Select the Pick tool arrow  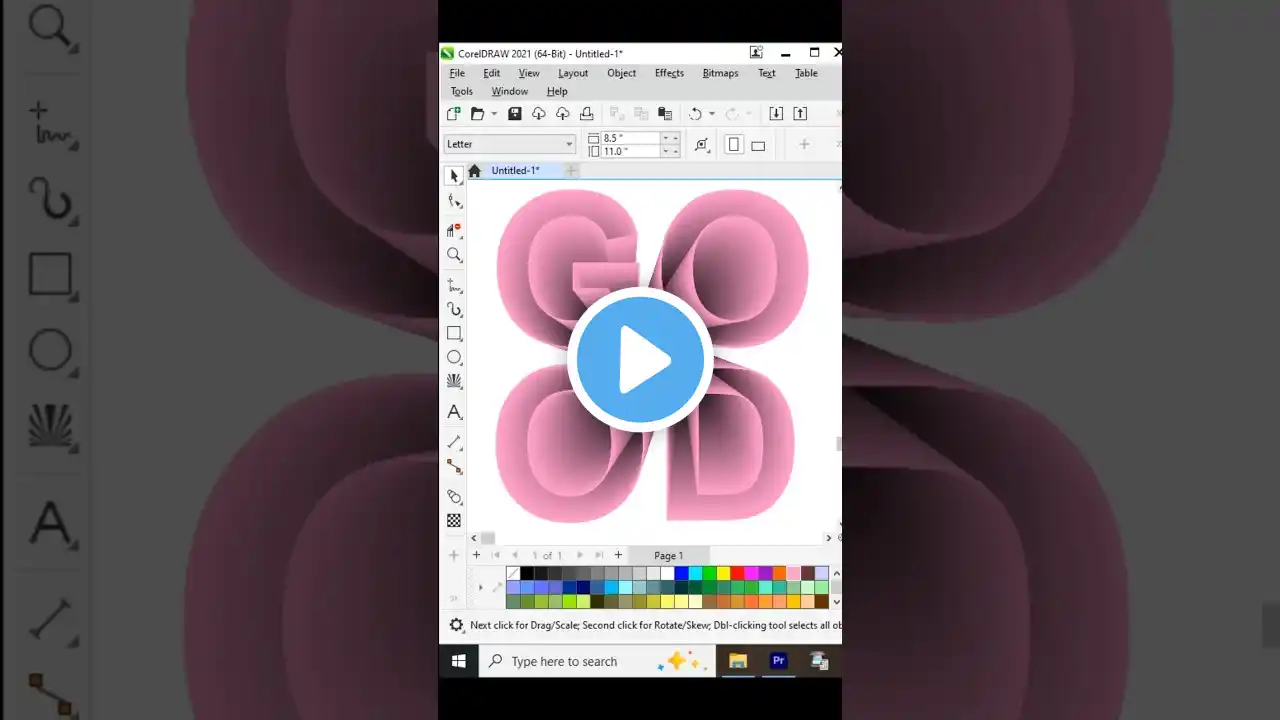[454, 176]
